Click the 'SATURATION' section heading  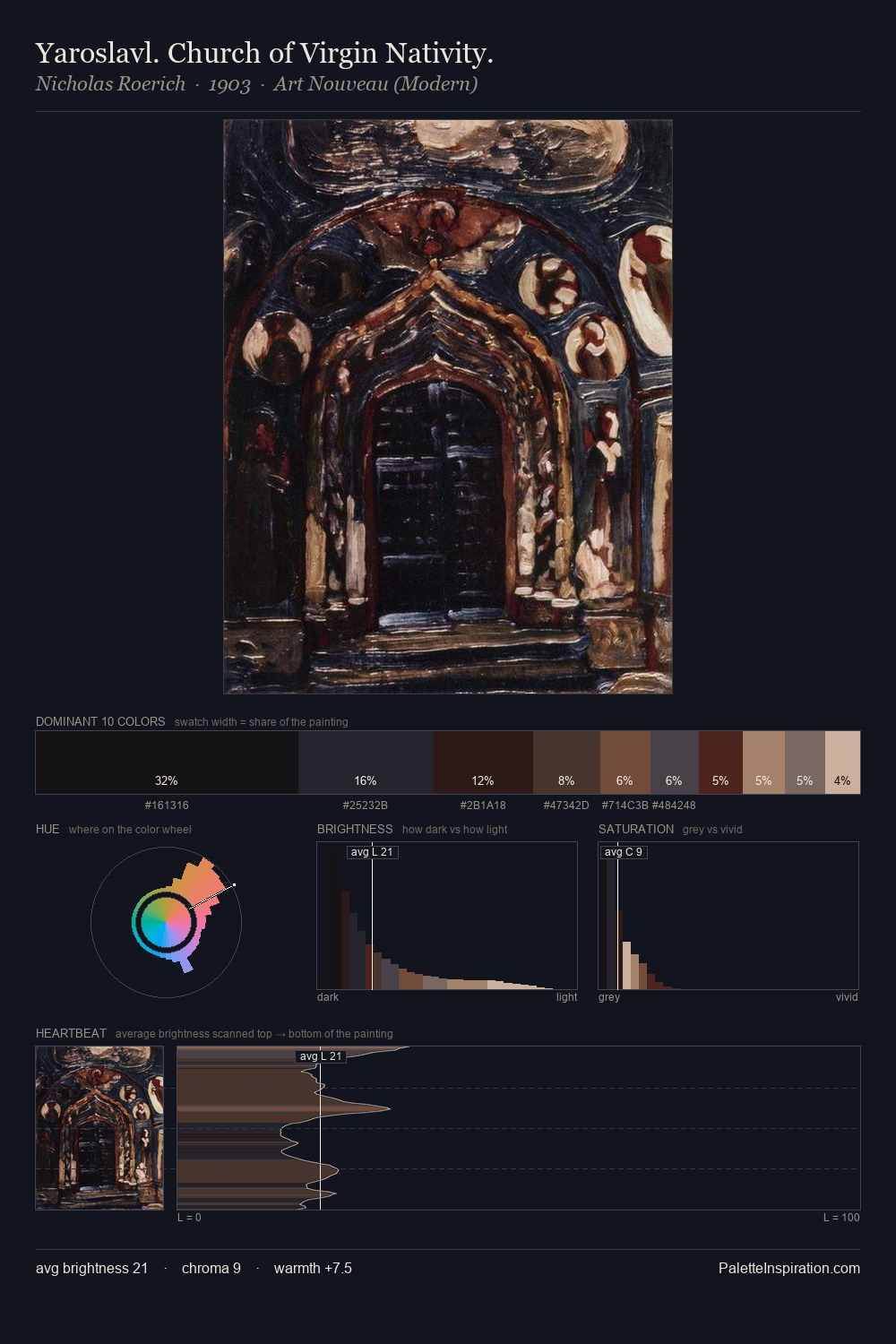point(636,829)
